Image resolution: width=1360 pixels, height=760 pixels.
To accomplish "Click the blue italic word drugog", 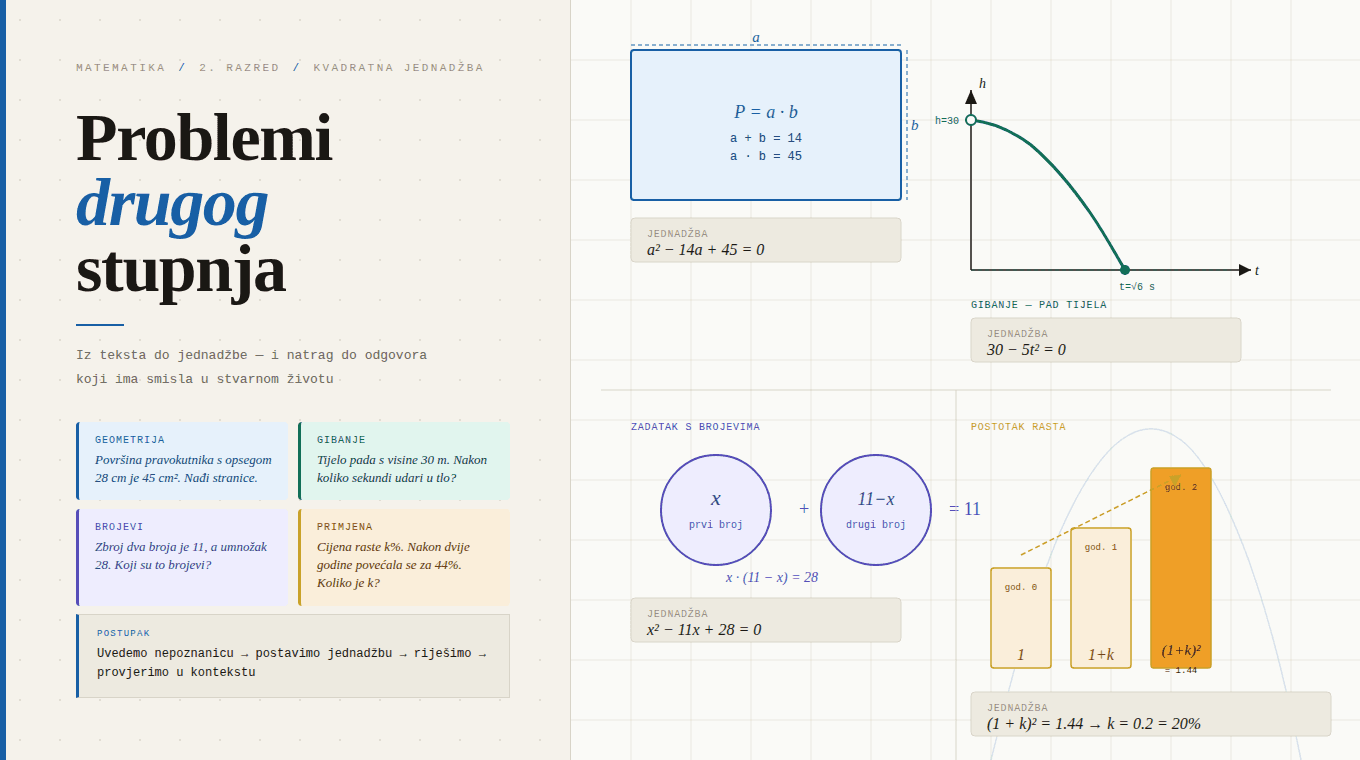I will 172,204.
